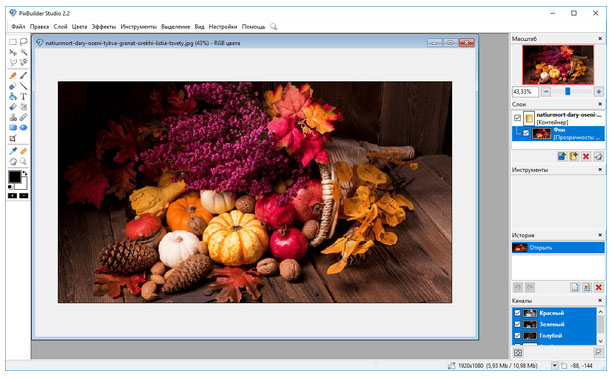Image resolution: width=612 pixels, height=378 pixels.
Task: Select the rectangular selection tool
Action: click(13, 41)
